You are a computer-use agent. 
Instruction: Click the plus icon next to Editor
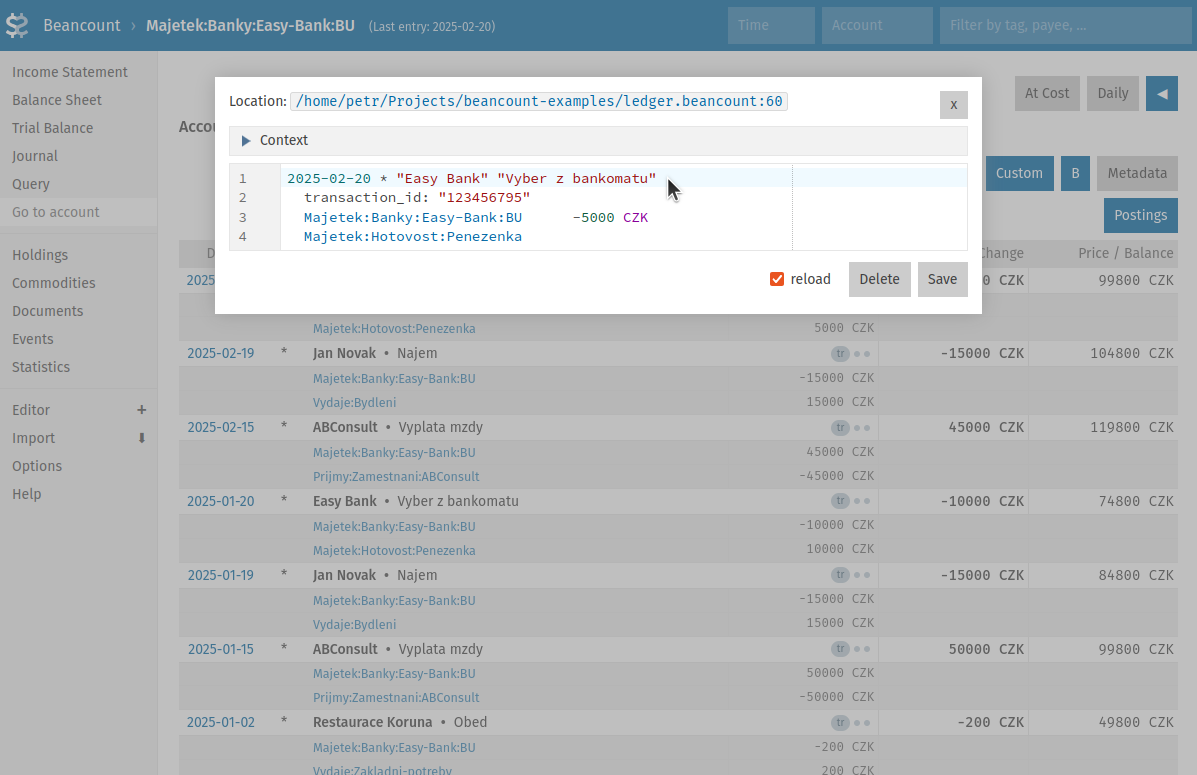click(141, 410)
